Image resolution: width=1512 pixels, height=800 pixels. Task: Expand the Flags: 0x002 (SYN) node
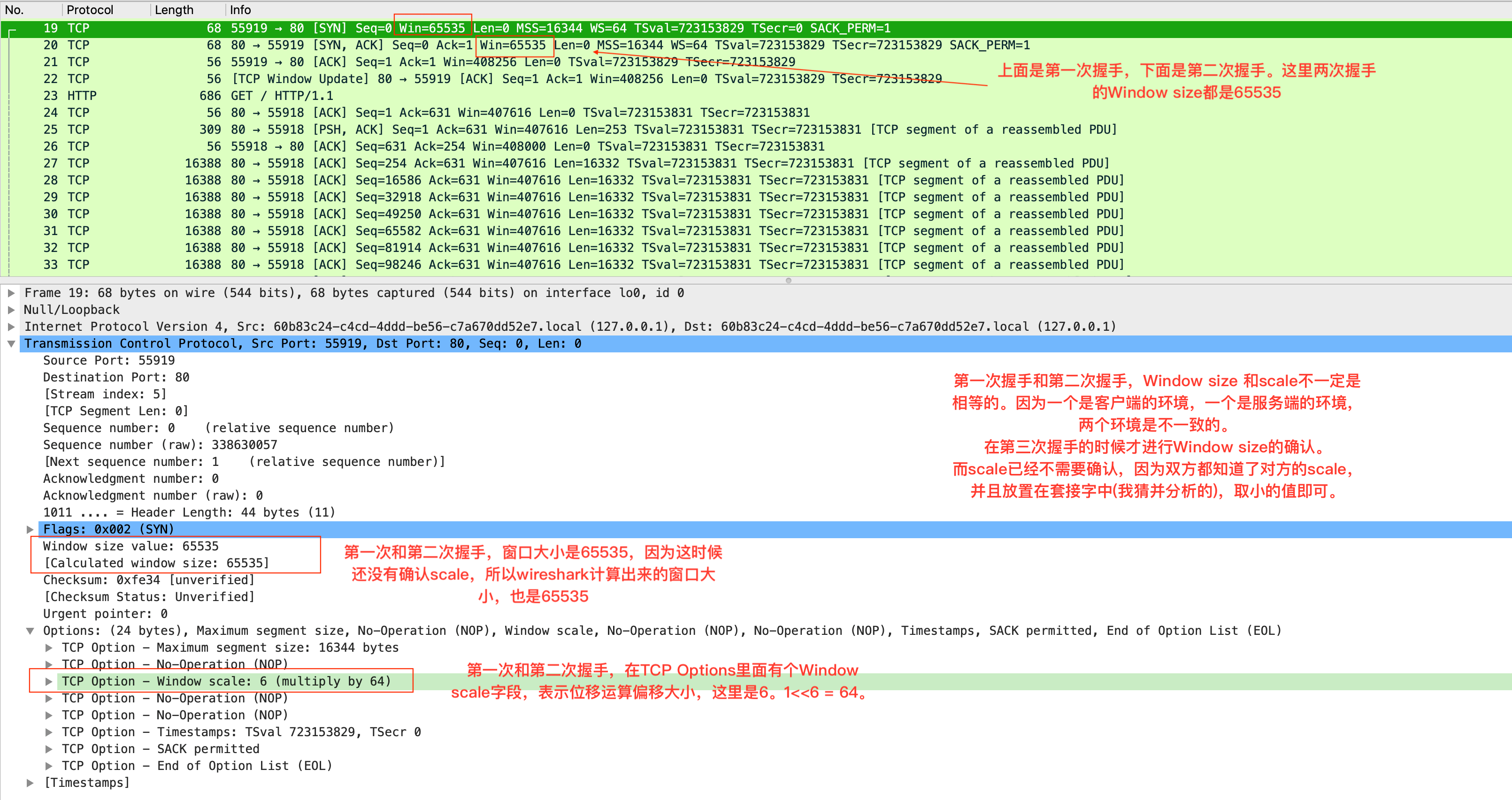(30, 530)
